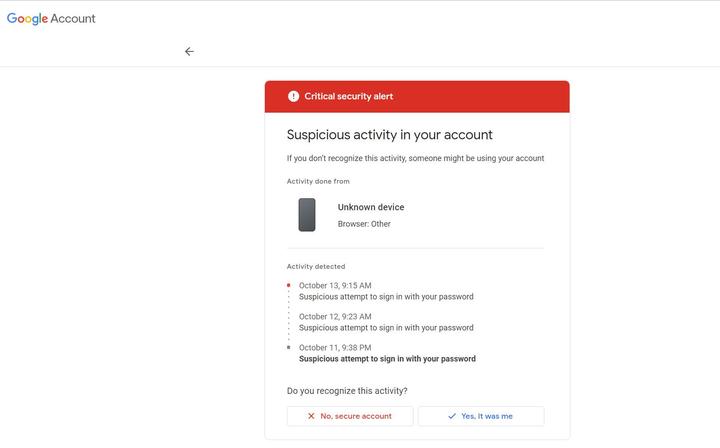Click the gray dot marker for October 11

coord(288,347)
